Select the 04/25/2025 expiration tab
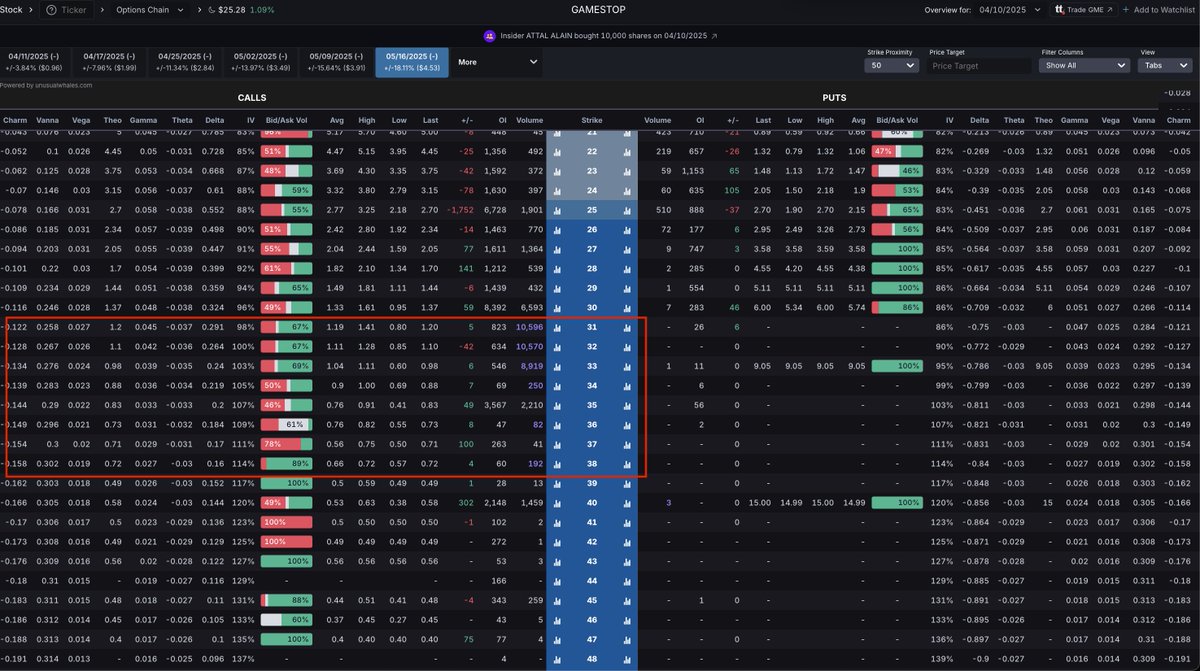Screen dimensions: 1200x671 tap(185, 62)
